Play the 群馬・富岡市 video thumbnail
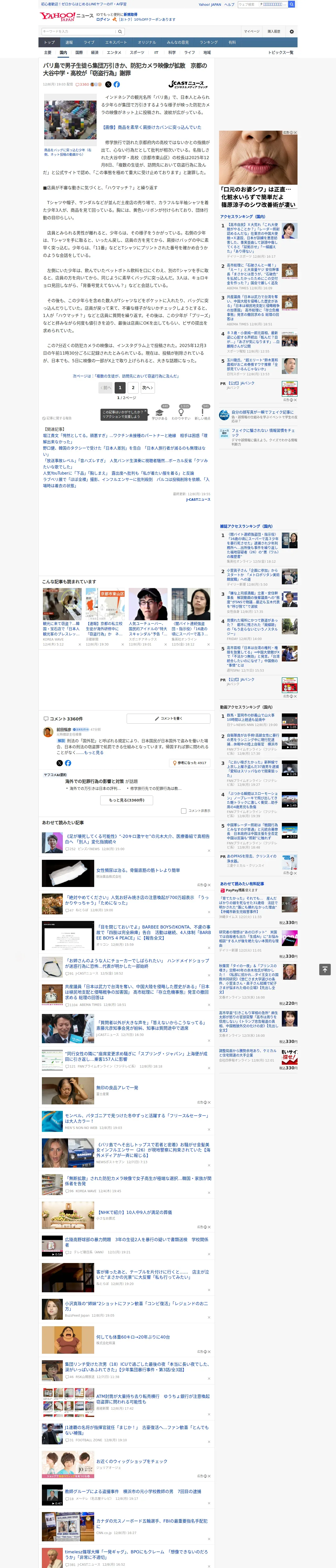Image resolution: width=336 pixels, height=1568 pixels. pos(290,721)
